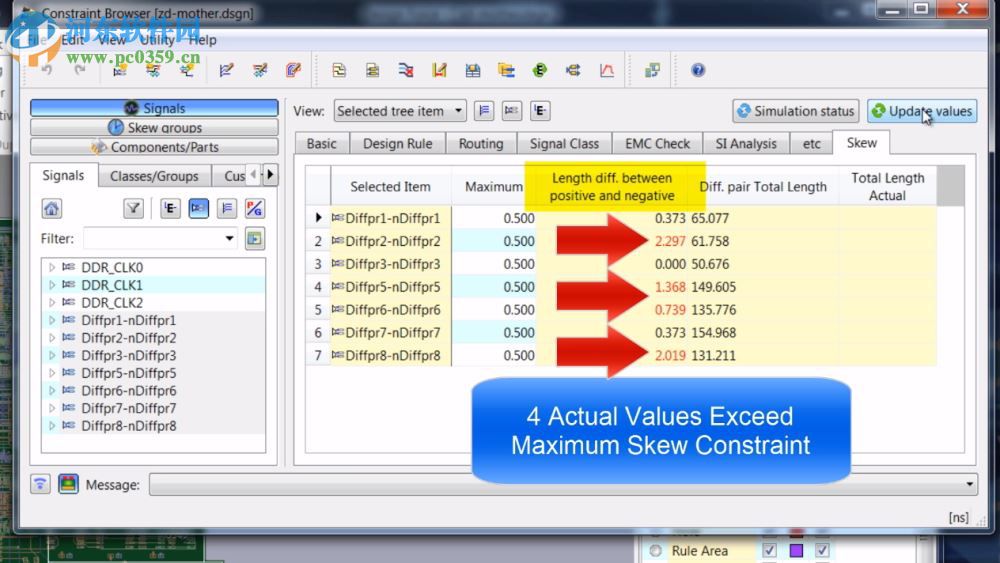This screenshot has width=1000, height=563.
Task: Click the blue branching net icon beside green E
Action: click(x=573, y=69)
